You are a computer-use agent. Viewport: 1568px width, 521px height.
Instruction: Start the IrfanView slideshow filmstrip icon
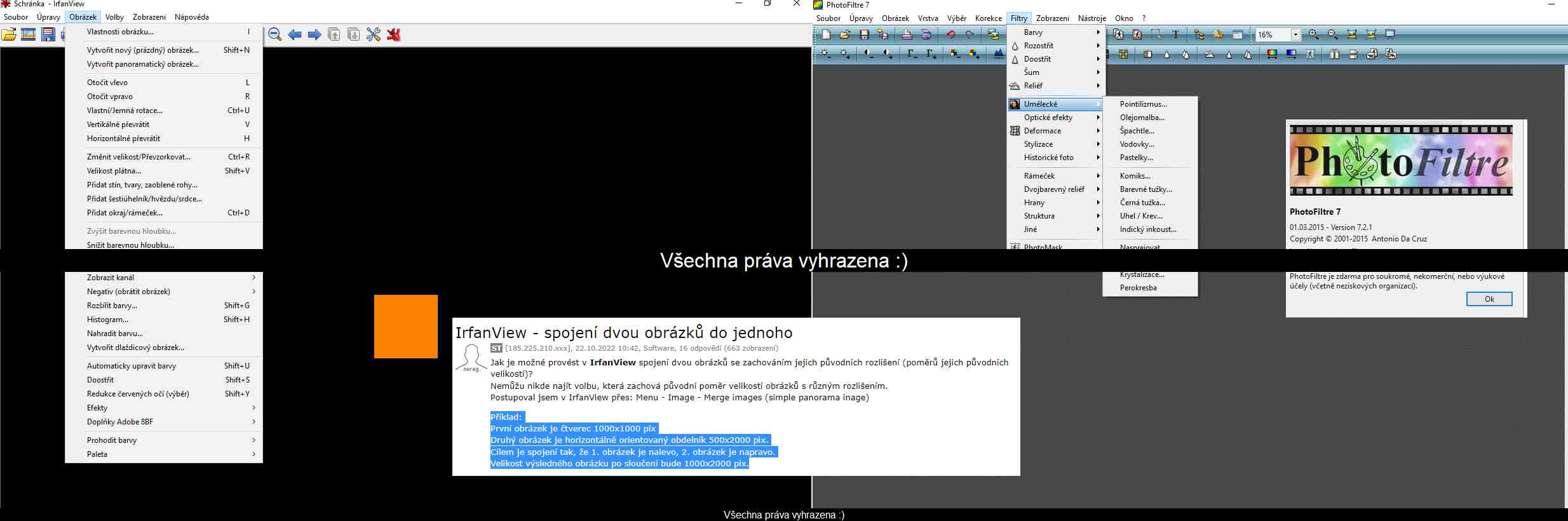pos(29,34)
